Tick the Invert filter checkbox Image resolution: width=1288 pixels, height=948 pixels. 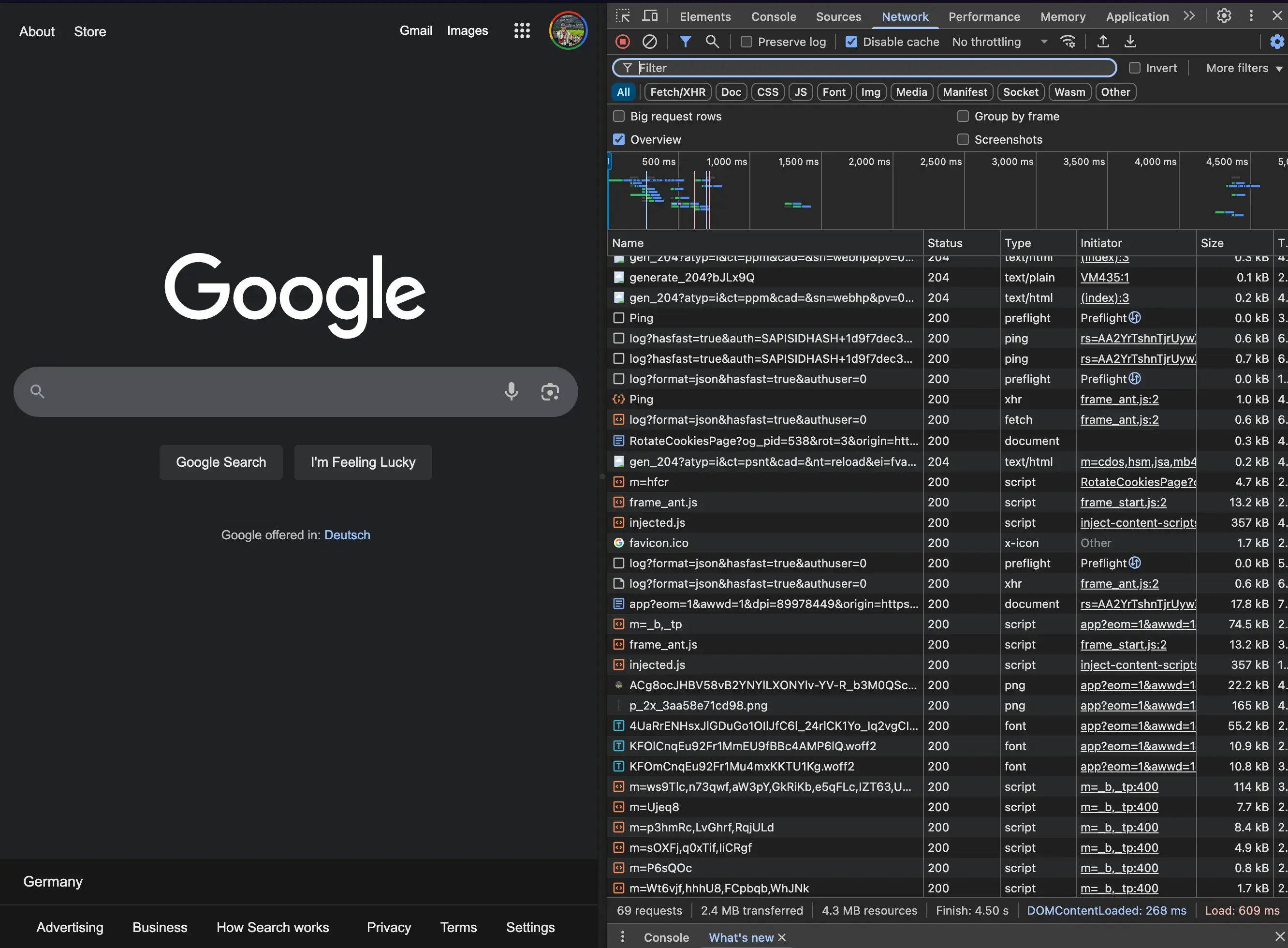point(1134,68)
